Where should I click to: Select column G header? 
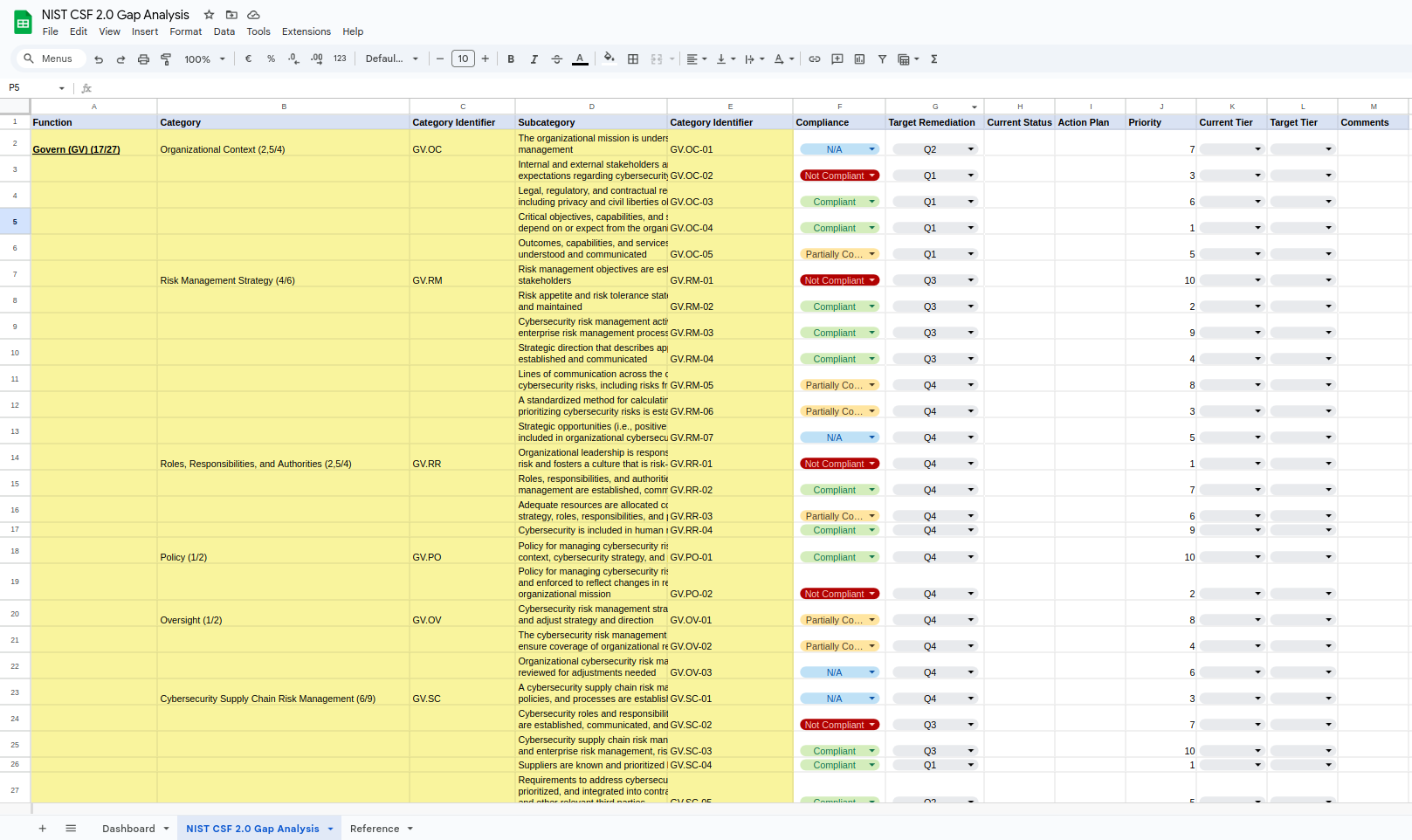point(934,107)
